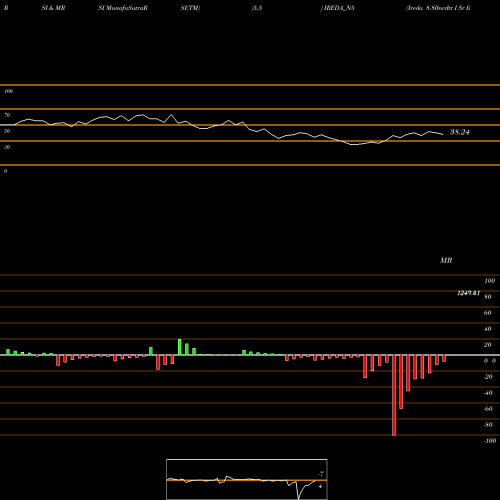Click the '100' label on the RSI axis
The image size is (500, 500).
tap(8, 91)
